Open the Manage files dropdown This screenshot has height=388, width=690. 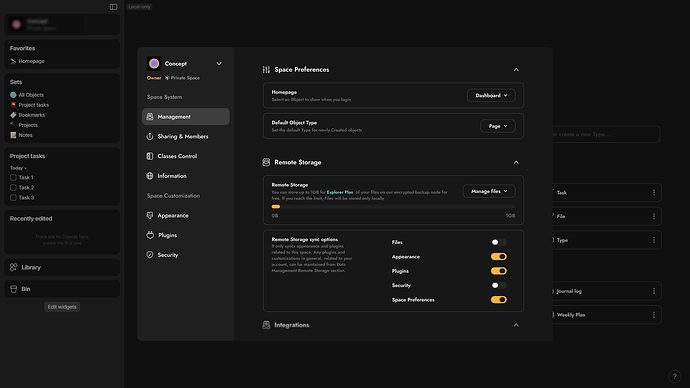pos(489,191)
